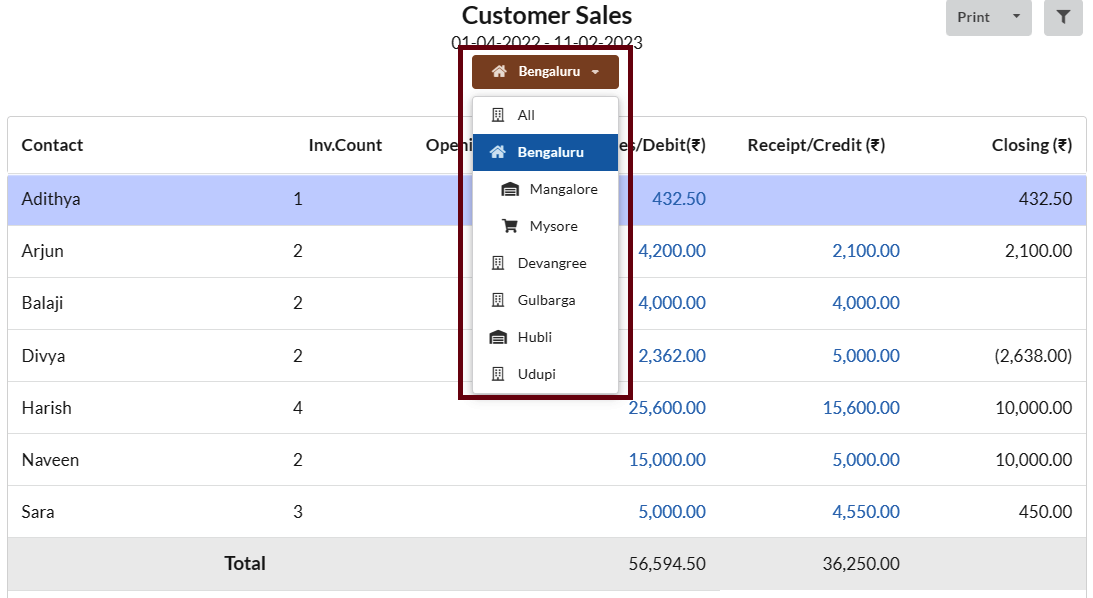This screenshot has width=1093, height=598.
Task: Click the filter funnel icon
Action: click(x=1063, y=17)
